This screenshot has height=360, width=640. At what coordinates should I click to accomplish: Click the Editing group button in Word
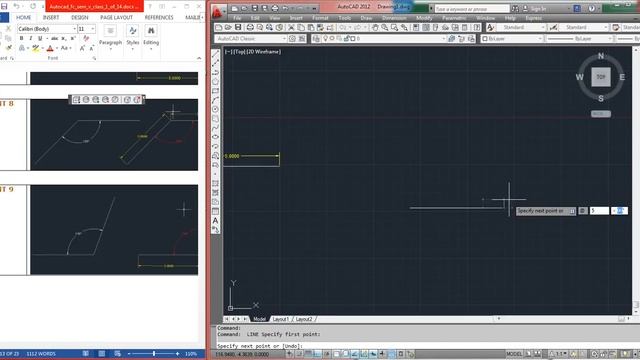[151, 38]
